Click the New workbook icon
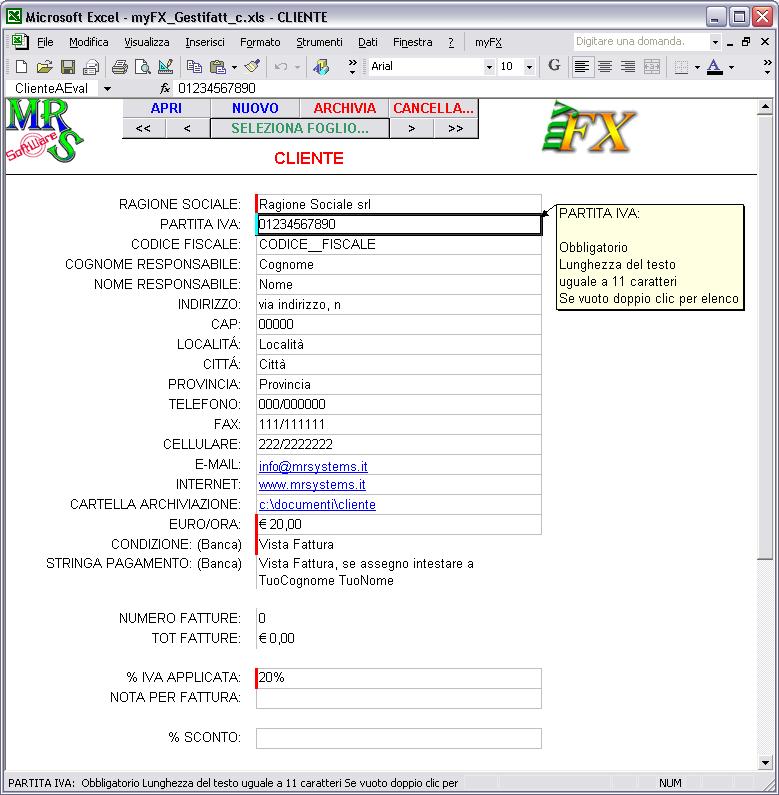 21,67
